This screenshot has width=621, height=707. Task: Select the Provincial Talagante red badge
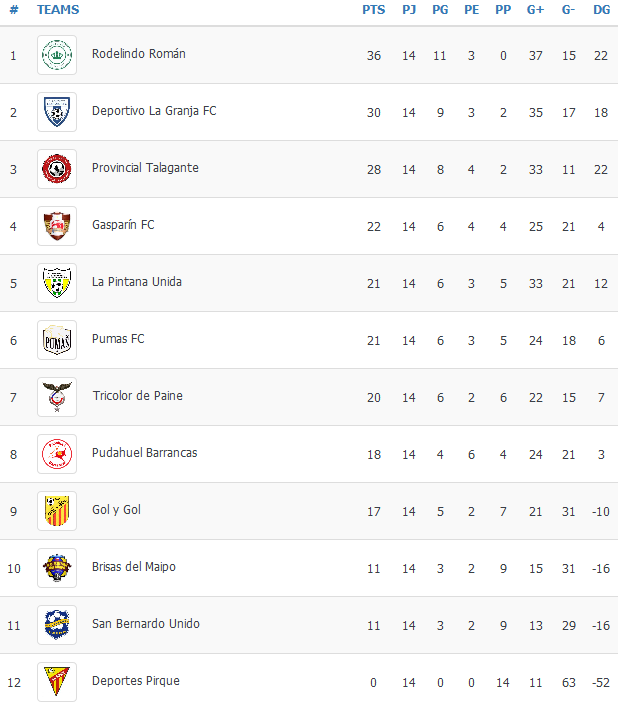coord(57,169)
